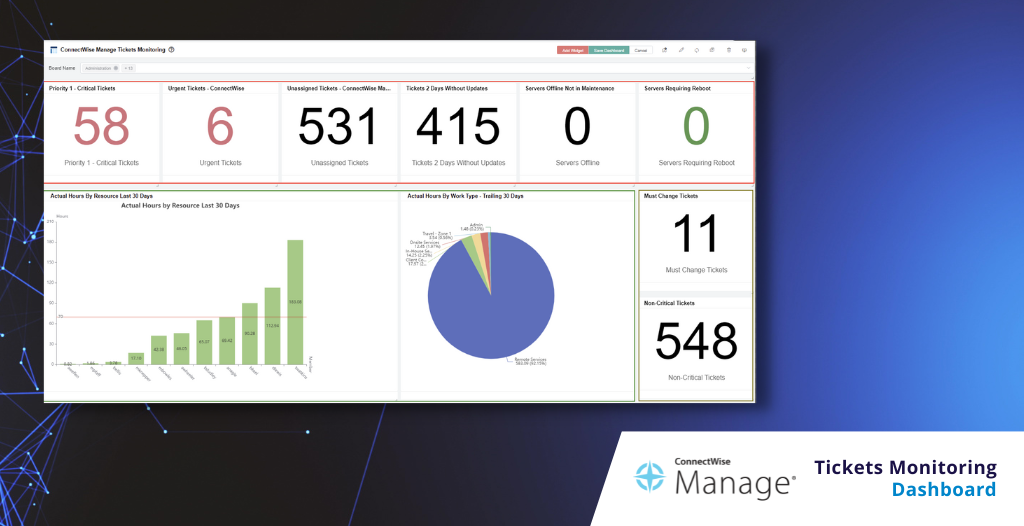This screenshot has width=1024, height=526.
Task: Select 'Servers Requiring Reboot' widget header
Action: pyautogui.click(x=677, y=88)
